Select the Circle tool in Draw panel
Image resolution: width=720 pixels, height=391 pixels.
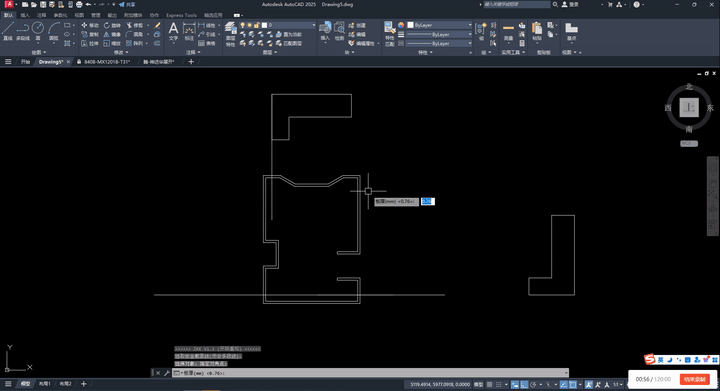pyautogui.click(x=38, y=32)
